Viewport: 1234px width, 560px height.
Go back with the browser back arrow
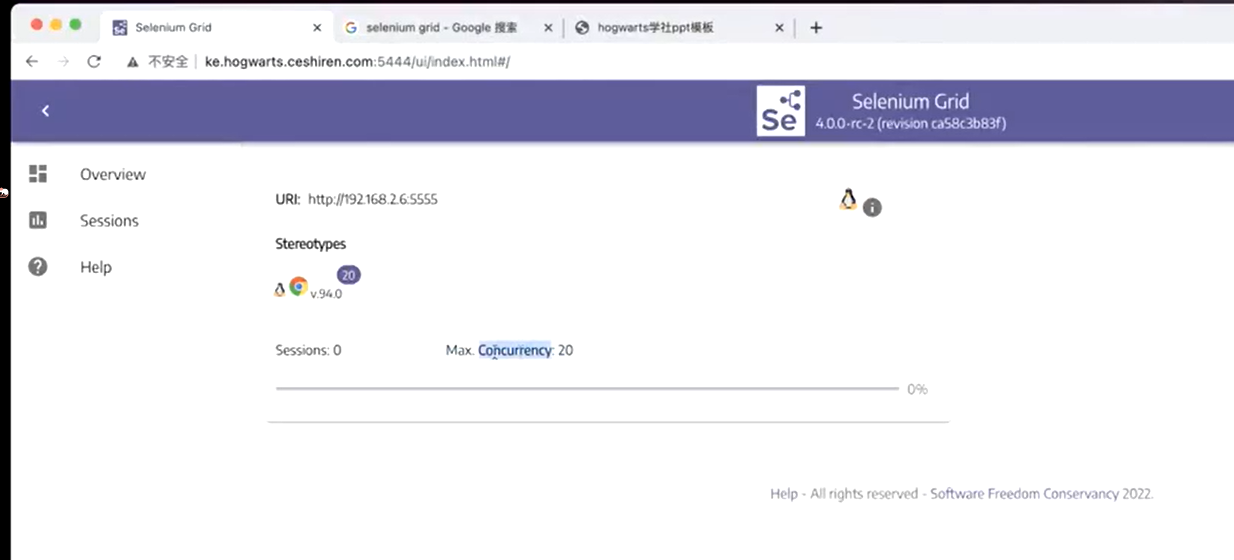32,61
